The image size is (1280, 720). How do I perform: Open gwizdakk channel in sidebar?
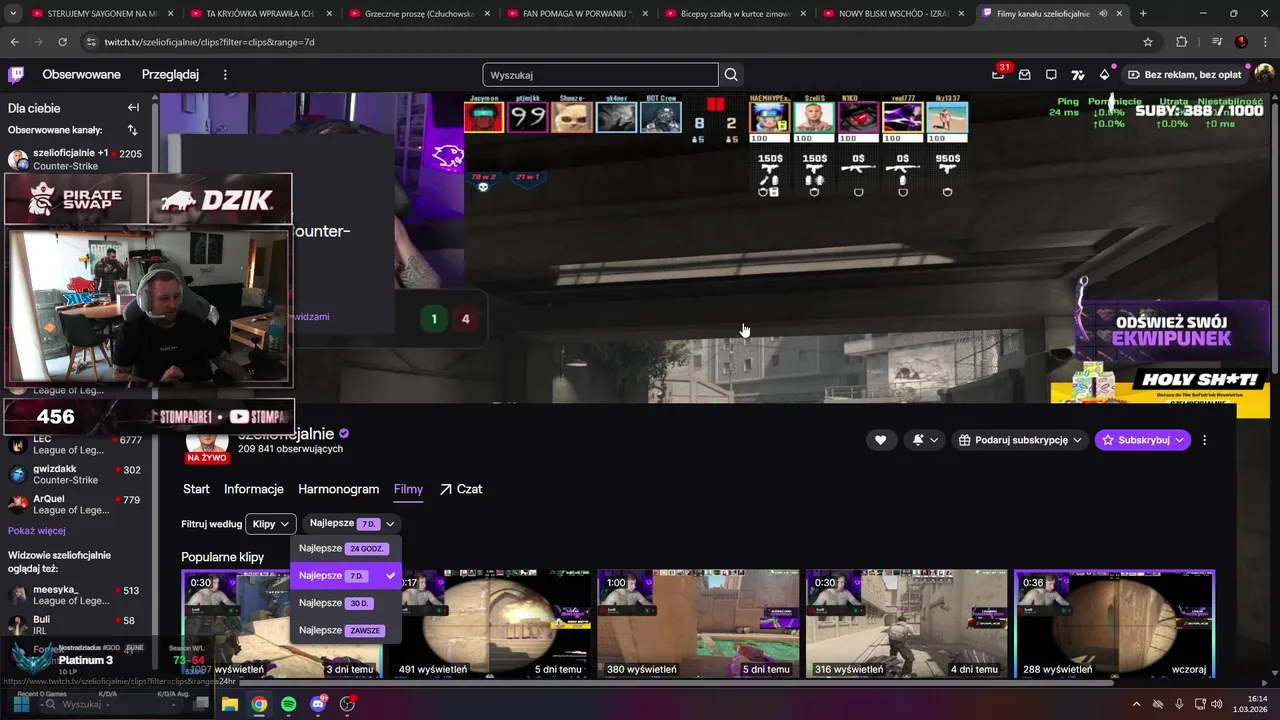pos(75,475)
